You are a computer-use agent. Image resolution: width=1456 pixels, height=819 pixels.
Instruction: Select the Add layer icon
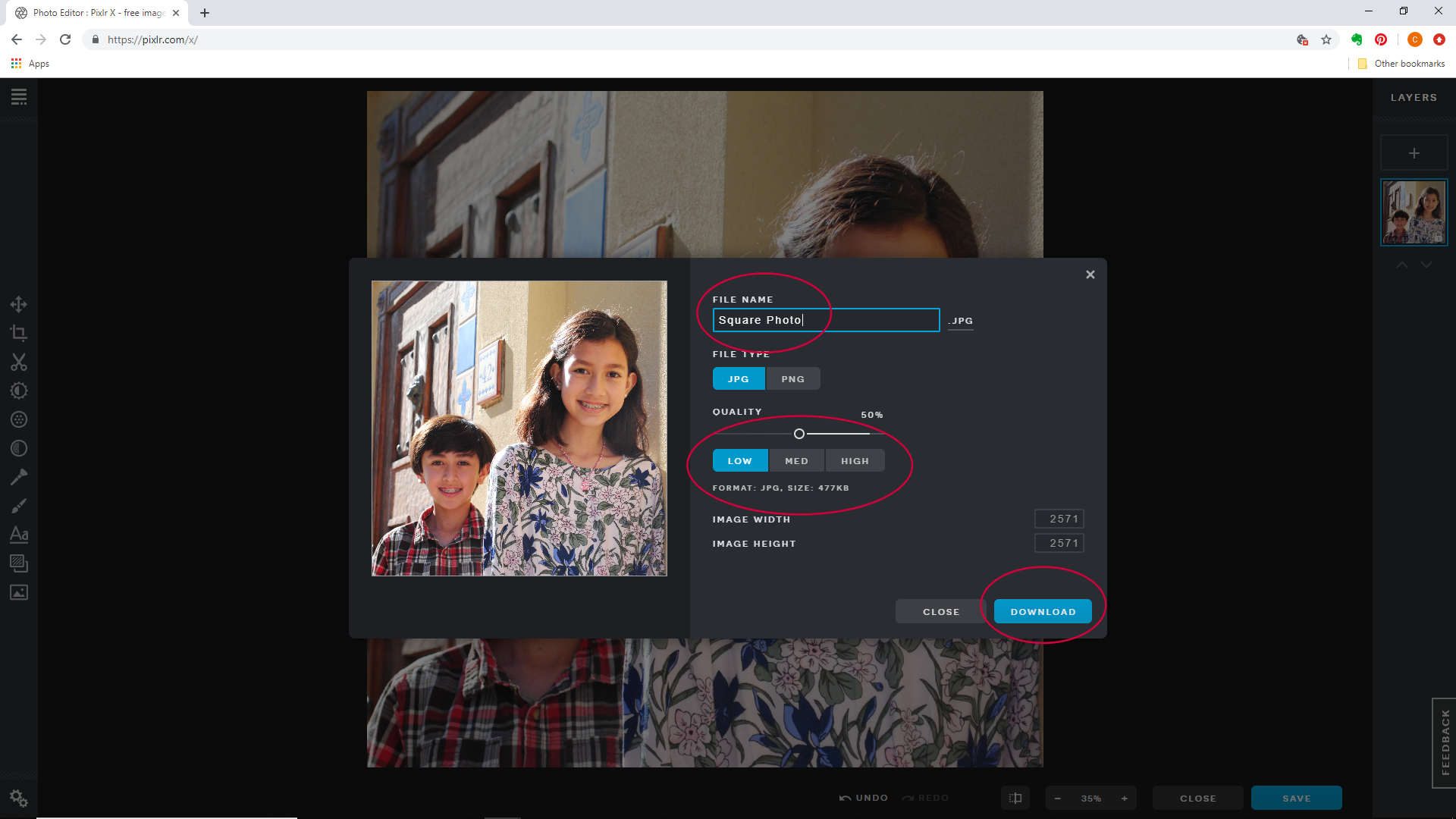[1413, 153]
